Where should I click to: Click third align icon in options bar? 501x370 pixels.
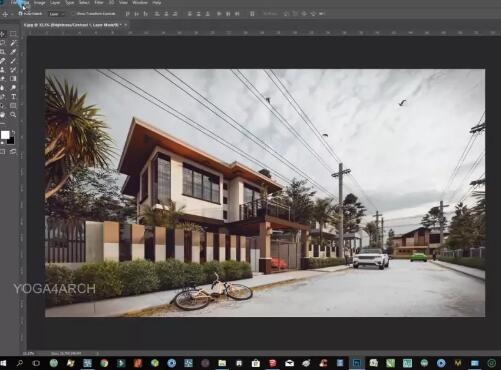click(x=146, y=14)
